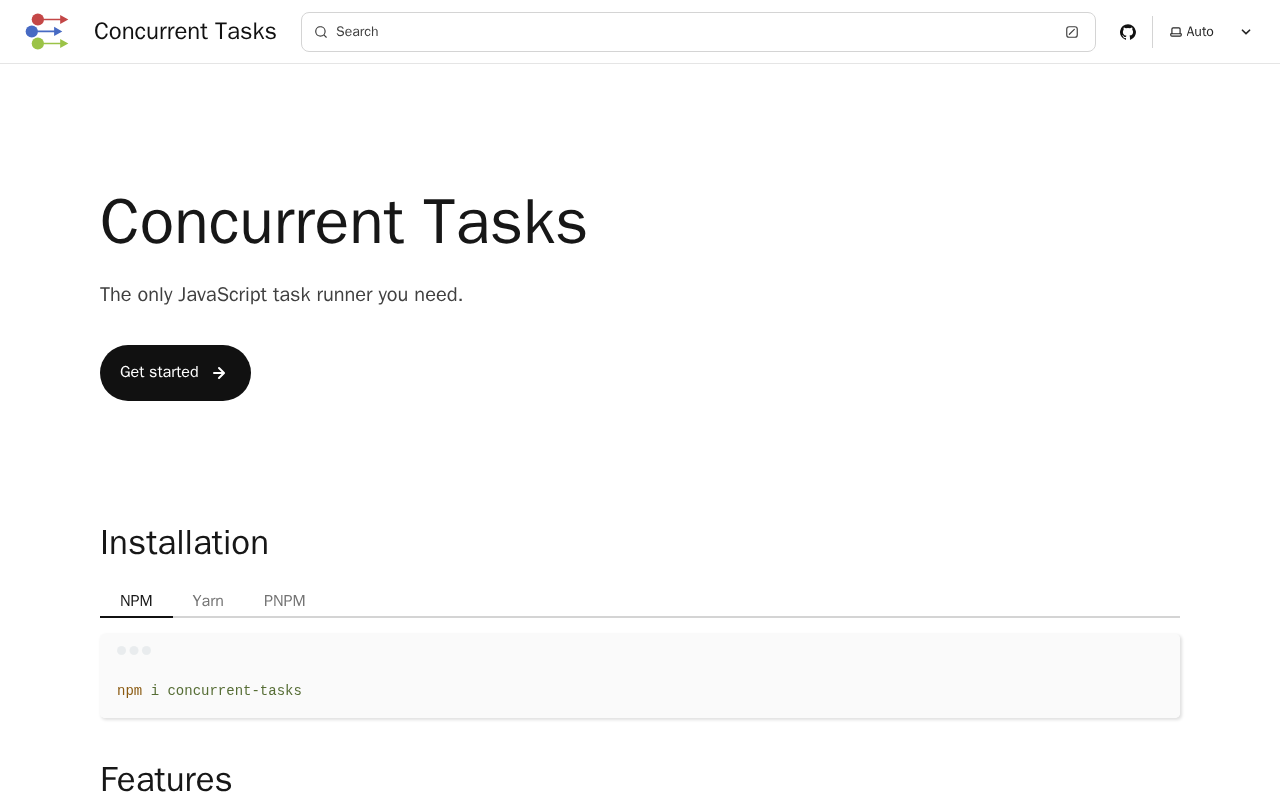Open the GitHub repository icon
Screen dimensions: 1280x800
click(x=1128, y=32)
